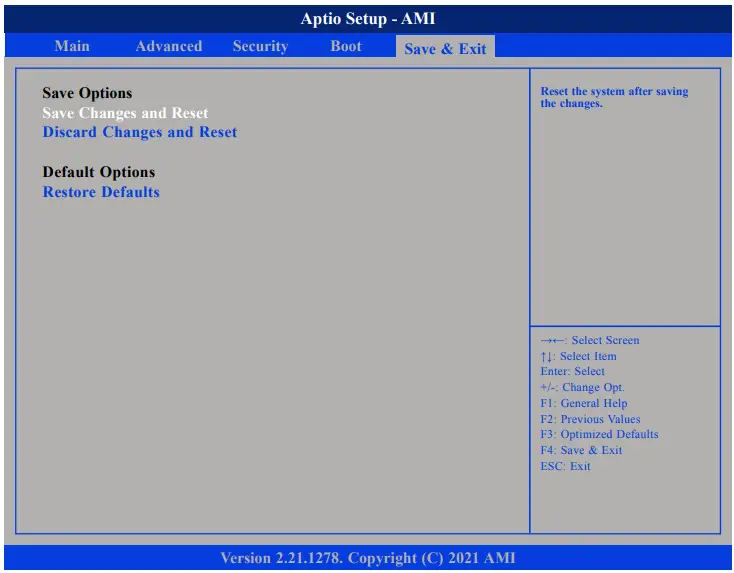Click the 'F1: General Help' hint
Image resolution: width=734 pixels, height=573 pixels.
click(x=584, y=404)
